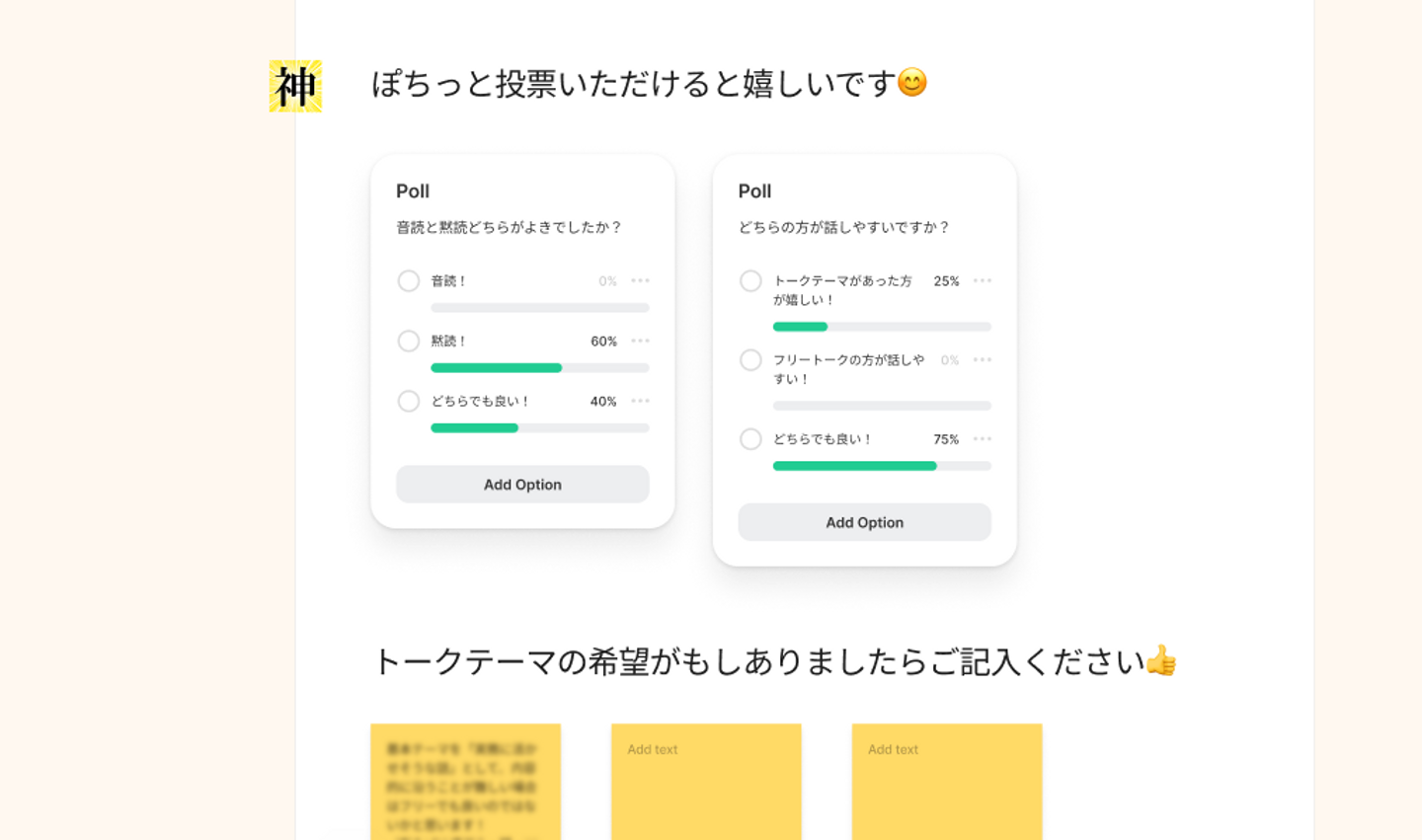Screen dimensions: 1422x840
Task: Open more options for 40% どちらでも良い！
Action: [640, 401]
